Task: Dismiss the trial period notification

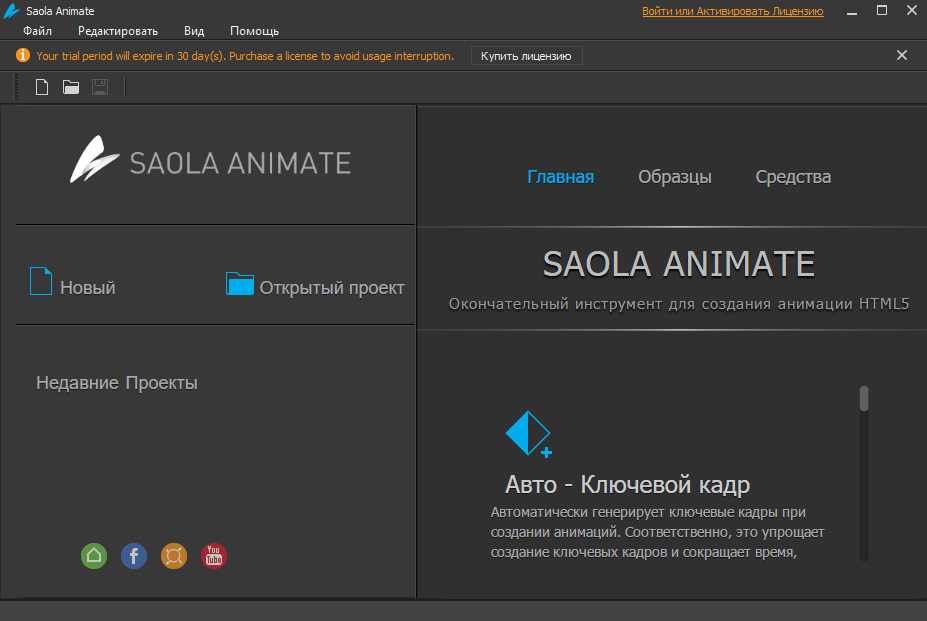Action: pos(901,55)
